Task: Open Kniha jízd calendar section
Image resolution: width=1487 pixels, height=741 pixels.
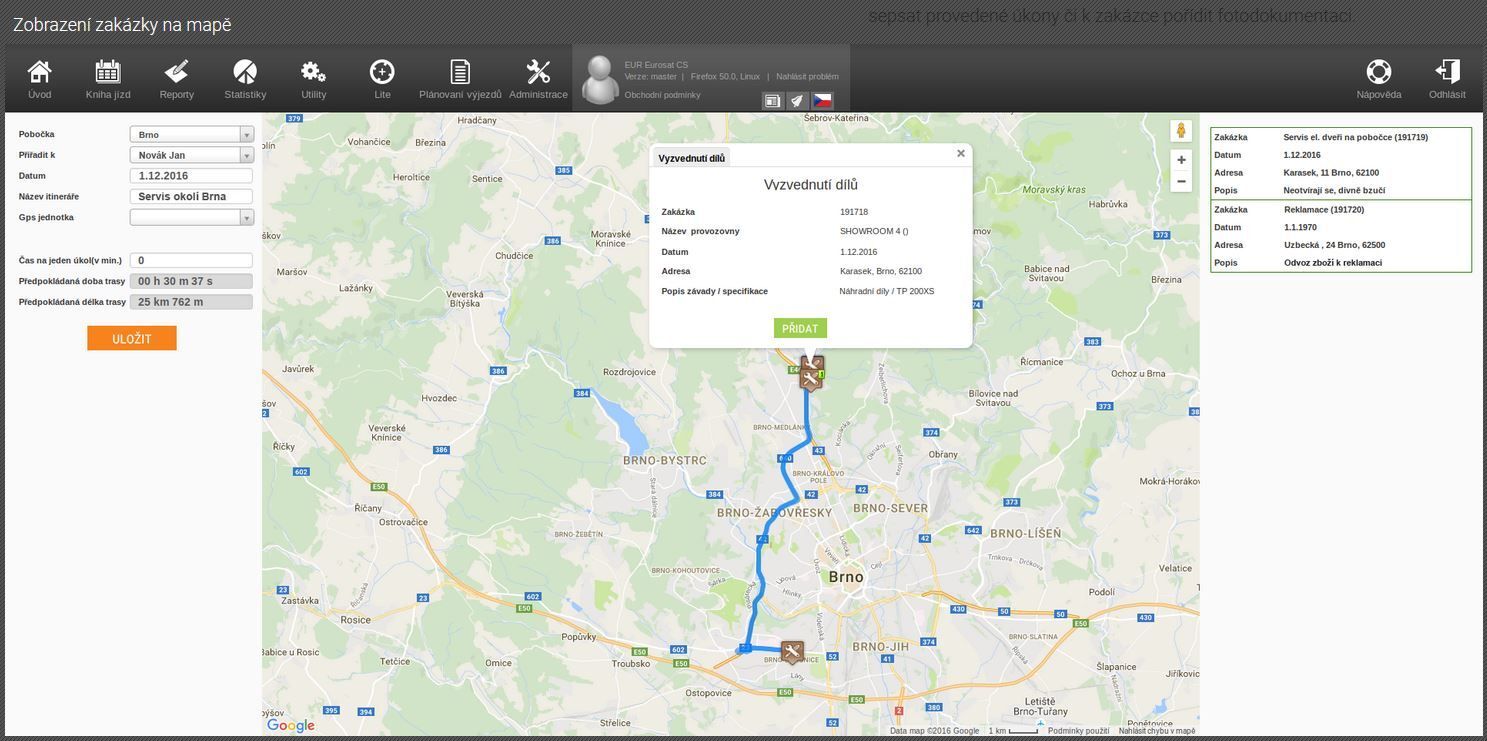Action: click(104, 71)
